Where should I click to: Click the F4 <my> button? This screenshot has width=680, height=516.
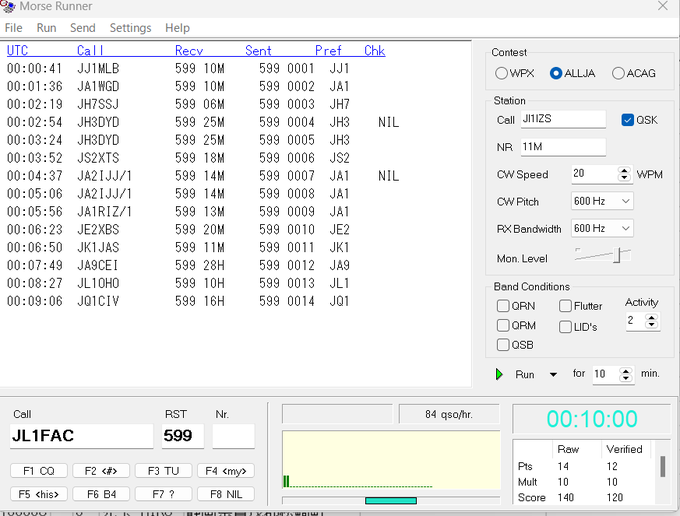pyautogui.click(x=226, y=471)
